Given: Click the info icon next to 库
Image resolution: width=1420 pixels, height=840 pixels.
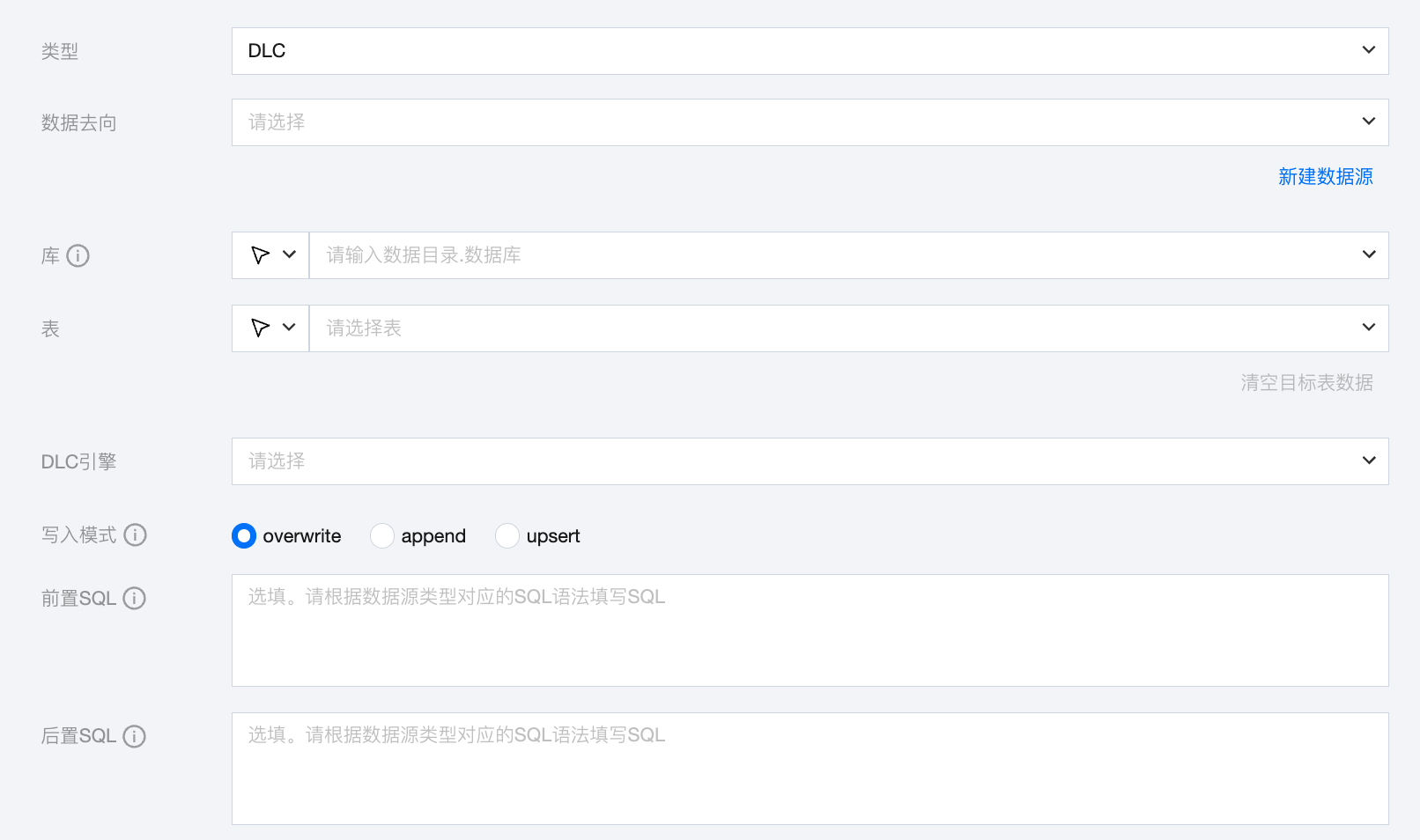Looking at the screenshot, I should [78, 256].
